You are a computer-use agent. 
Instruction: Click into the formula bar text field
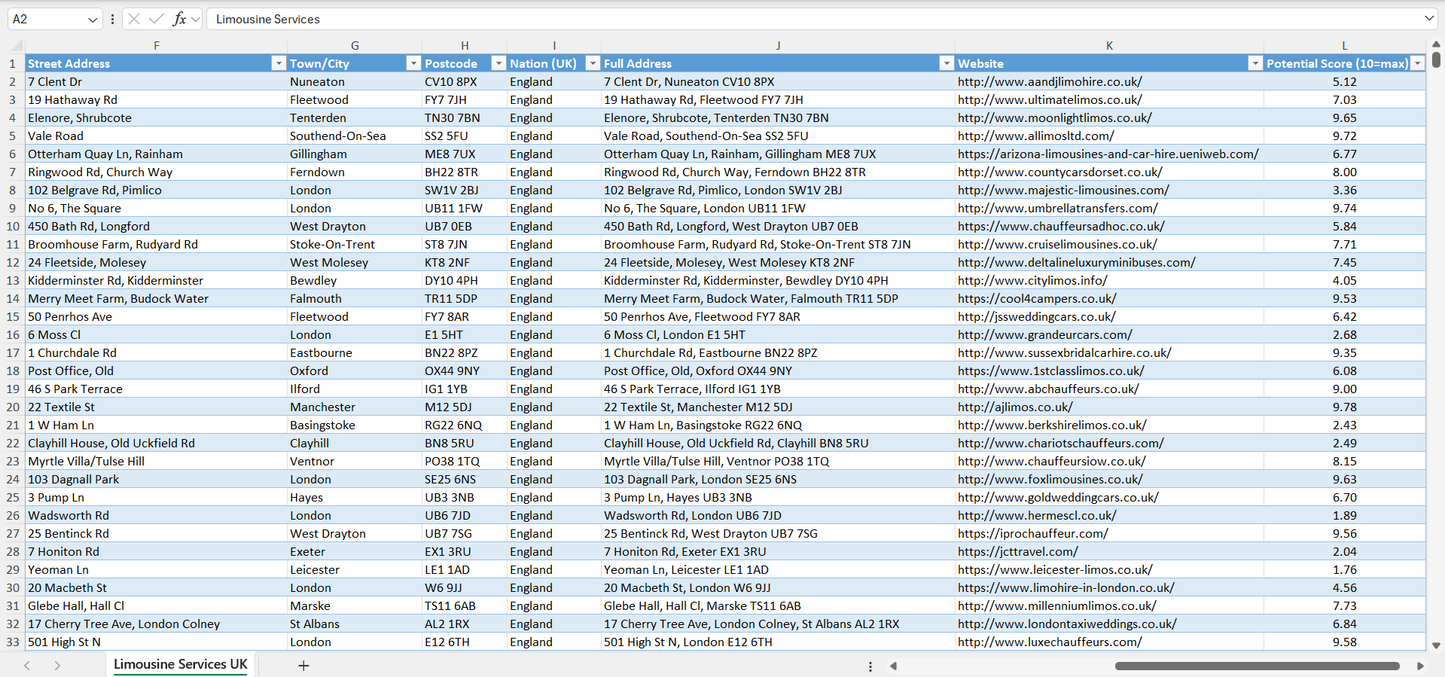[x=800, y=19]
